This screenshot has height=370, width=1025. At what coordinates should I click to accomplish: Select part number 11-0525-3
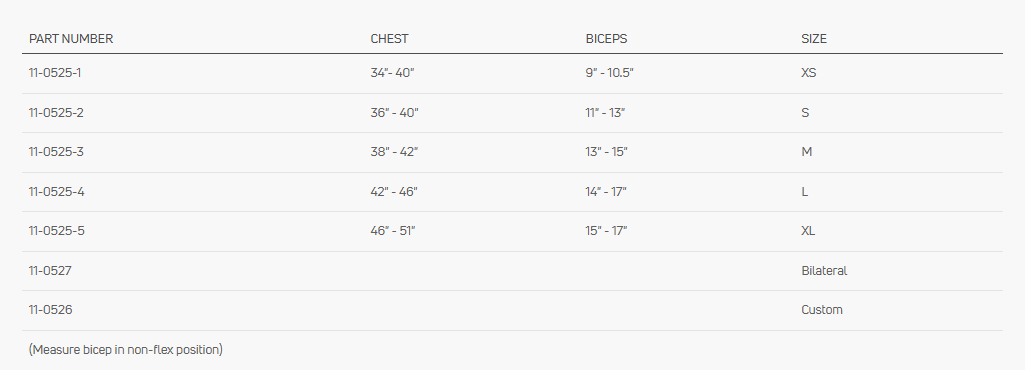tap(56, 152)
